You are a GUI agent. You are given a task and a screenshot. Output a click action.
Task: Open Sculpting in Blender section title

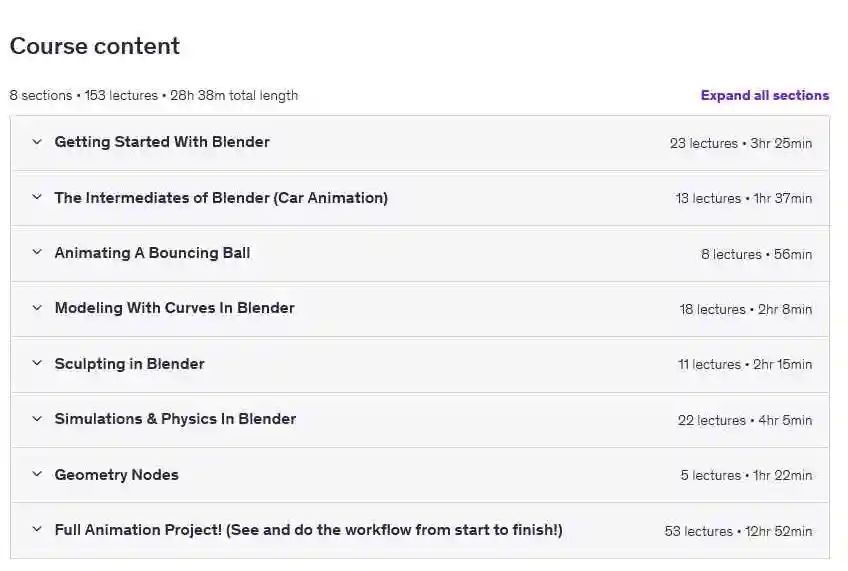[x=129, y=364]
